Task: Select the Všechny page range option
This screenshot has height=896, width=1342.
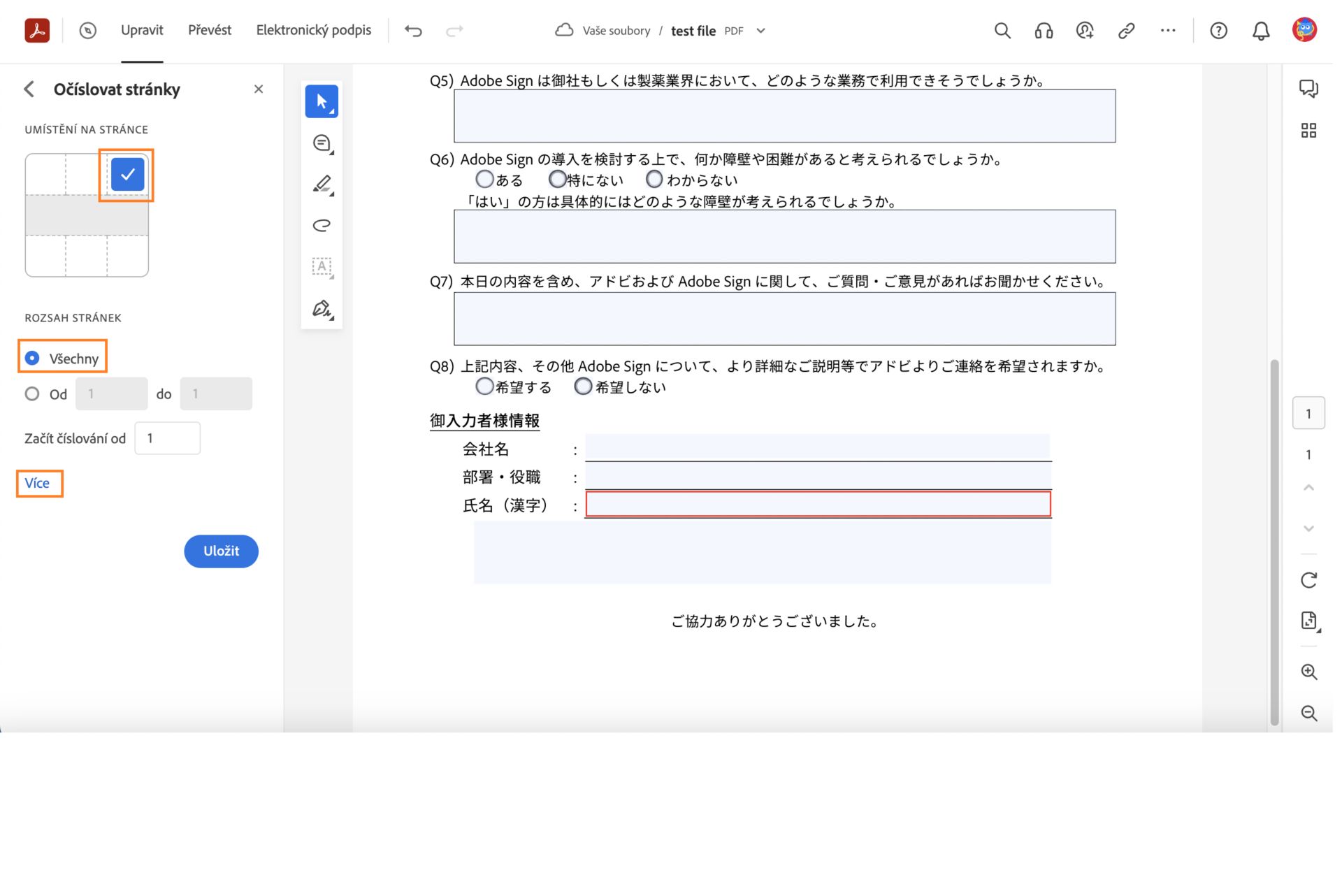Action: tap(32, 359)
